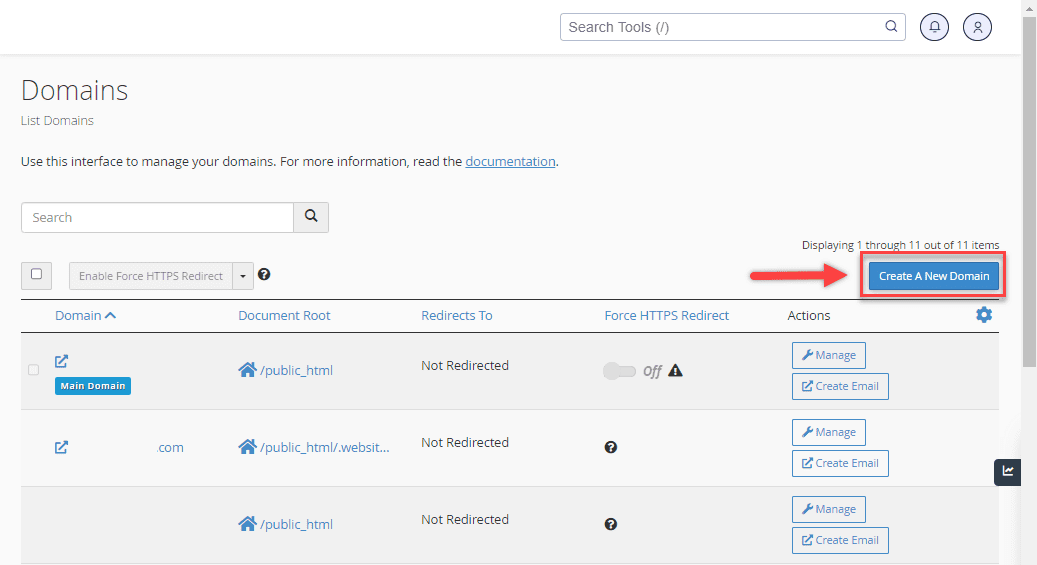Viewport: 1037px width, 565px height.
Task: Click Not Redirected in the main domain row
Action: (x=465, y=365)
